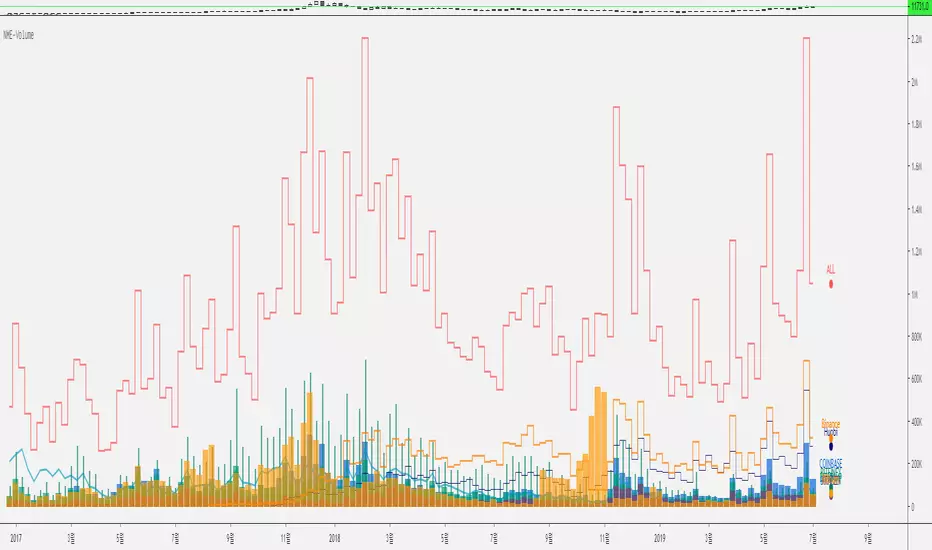Screen dimensions: 932x550
Task: Select the Binance series label
Action: coord(830,424)
